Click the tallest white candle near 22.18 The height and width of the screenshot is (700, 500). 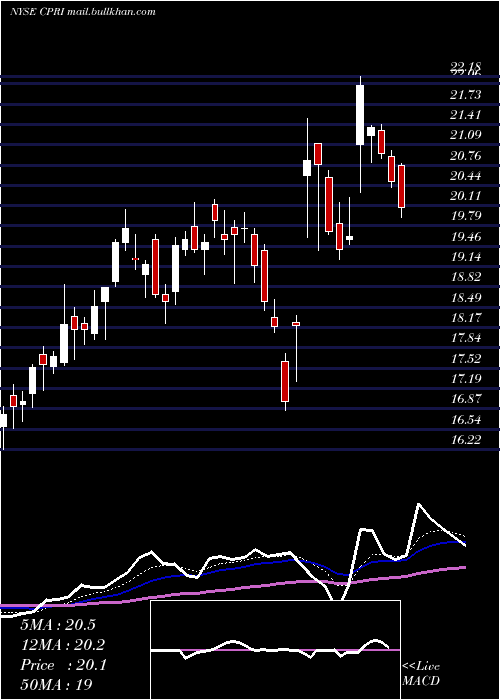coord(360,115)
